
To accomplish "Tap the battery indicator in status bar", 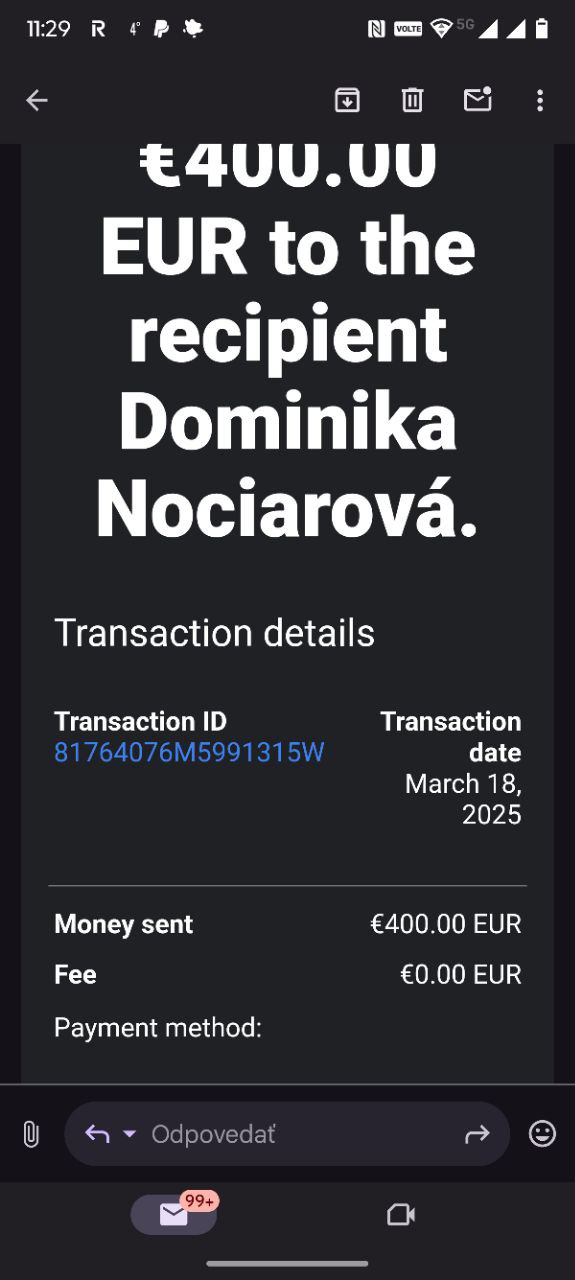I will pos(541,28).
